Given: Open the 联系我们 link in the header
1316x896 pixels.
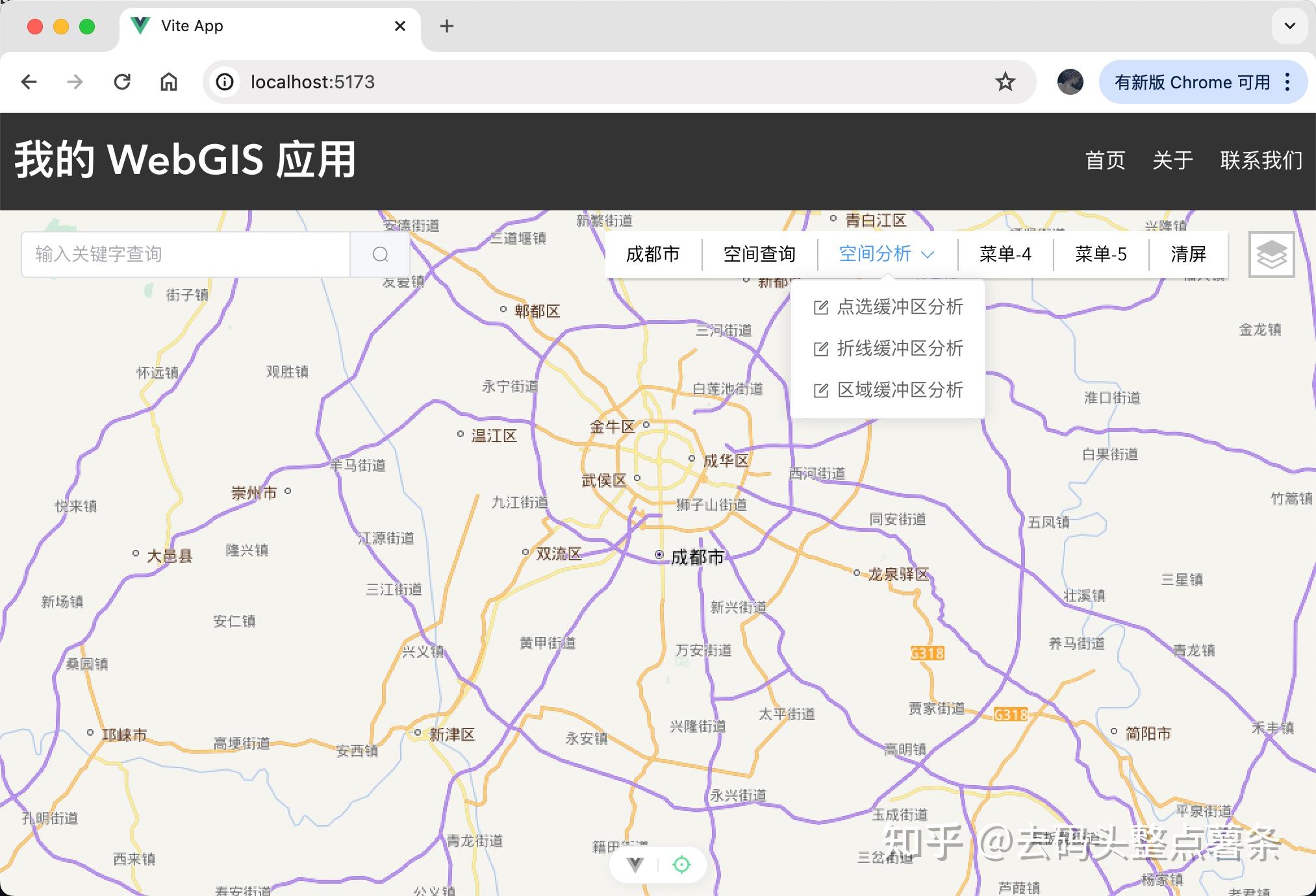Looking at the screenshot, I should pyautogui.click(x=1261, y=160).
